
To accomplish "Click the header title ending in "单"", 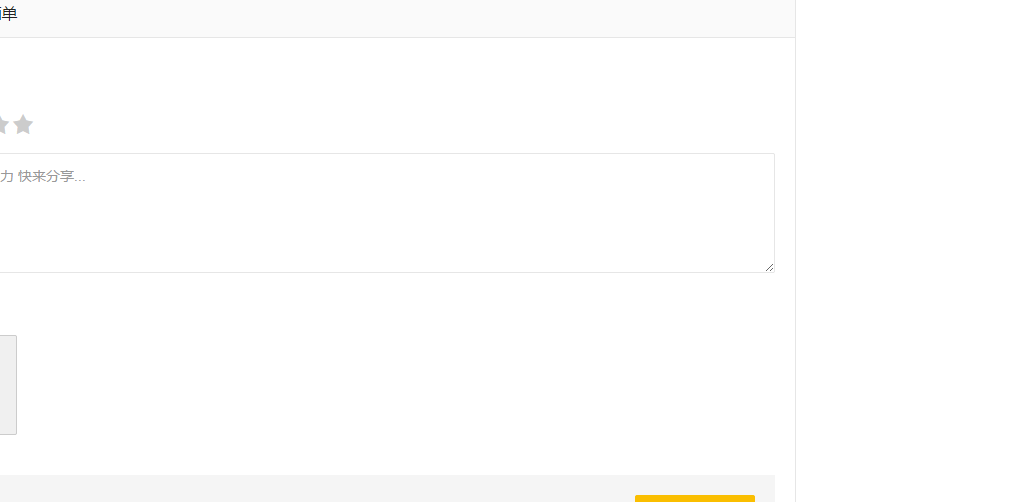I will click(9, 14).
